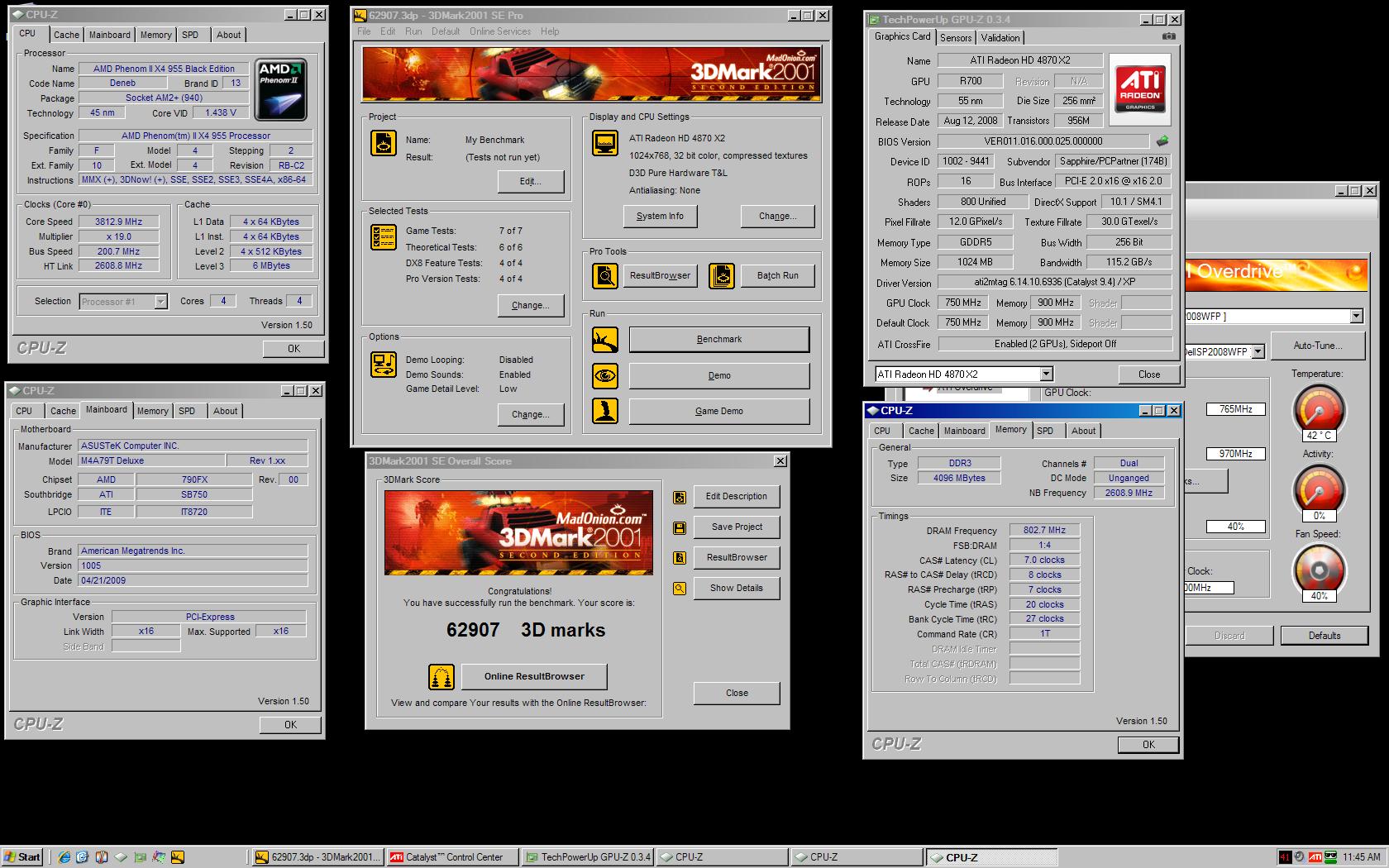Open the File menu in 3DMark2001
This screenshot has height=868, width=1389.
pos(364,31)
